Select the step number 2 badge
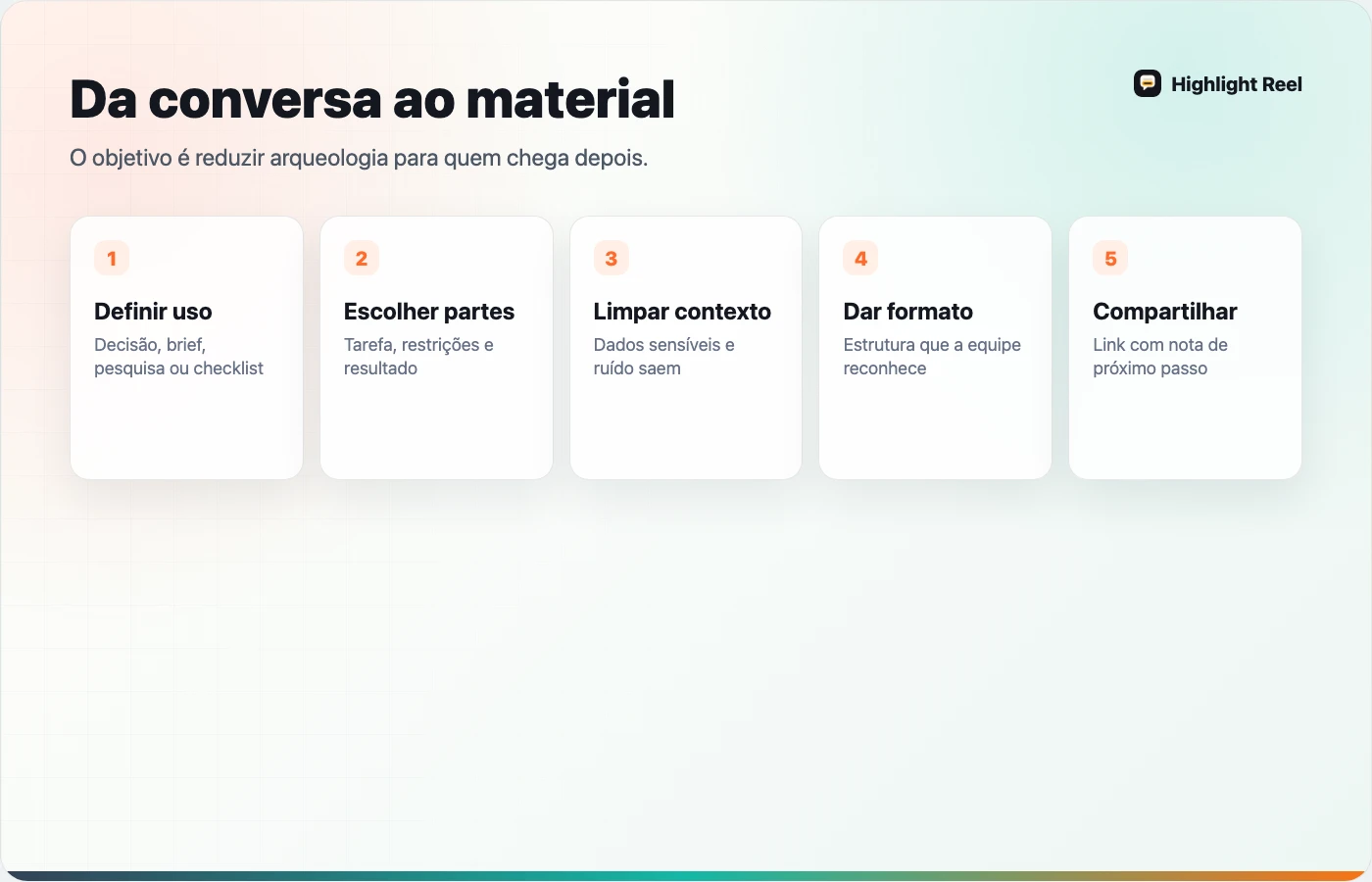1372x882 pixels. [362, 259]
